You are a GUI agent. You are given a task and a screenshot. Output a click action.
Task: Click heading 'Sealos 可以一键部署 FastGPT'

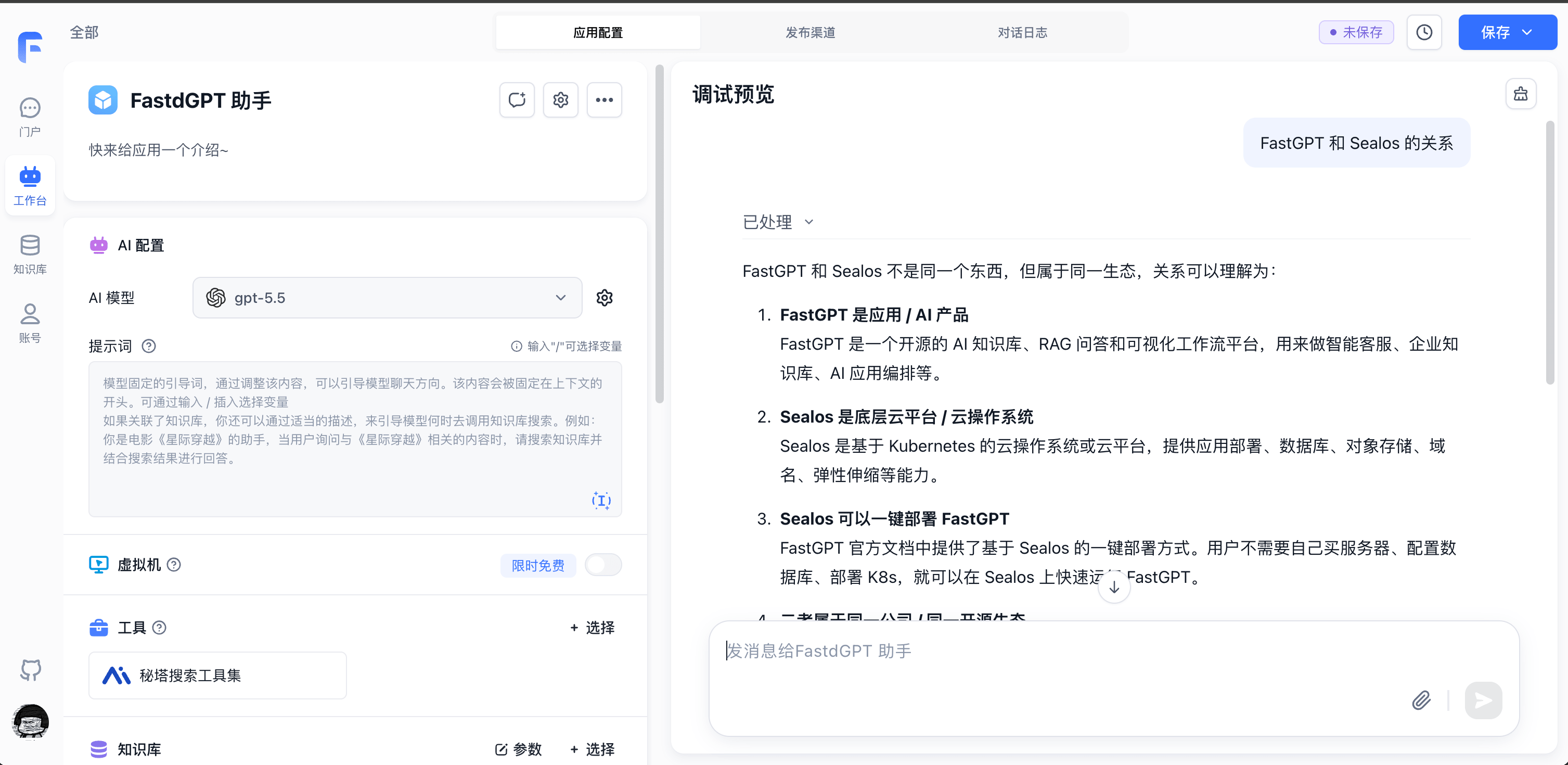(x=894, y=519)
